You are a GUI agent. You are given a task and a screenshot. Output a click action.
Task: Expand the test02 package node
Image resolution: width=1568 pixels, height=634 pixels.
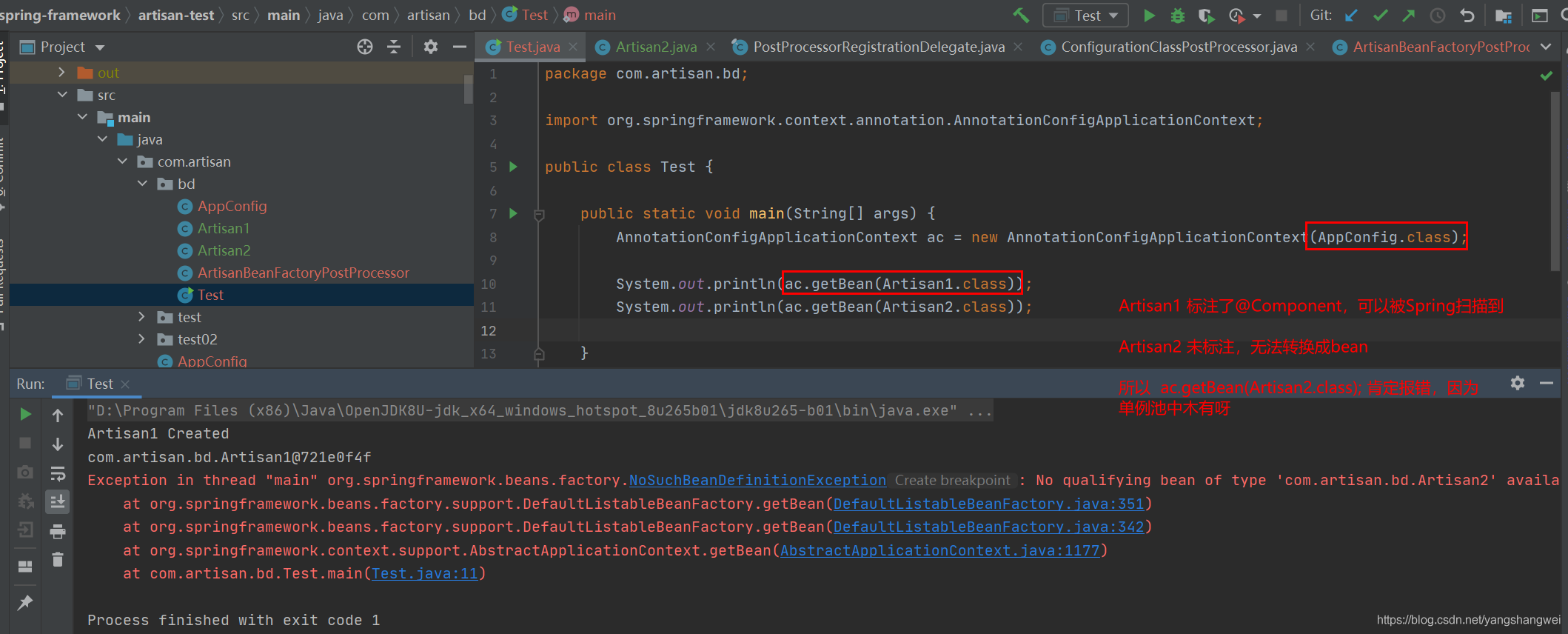tap(142, 339)
